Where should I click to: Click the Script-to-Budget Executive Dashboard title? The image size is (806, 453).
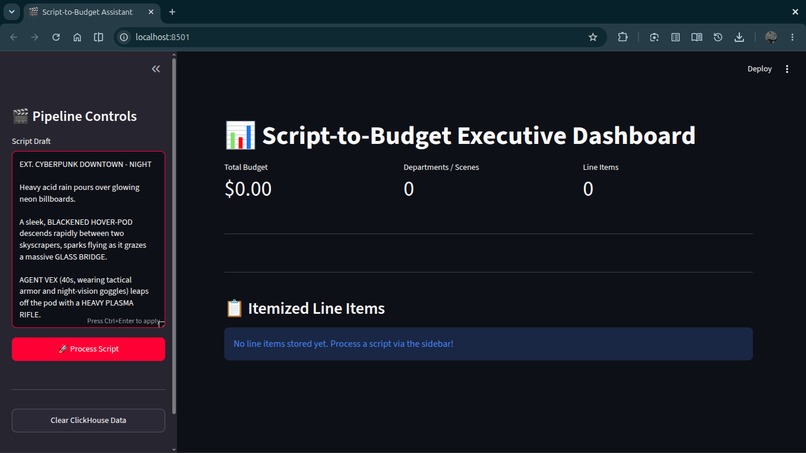point(479,136)
